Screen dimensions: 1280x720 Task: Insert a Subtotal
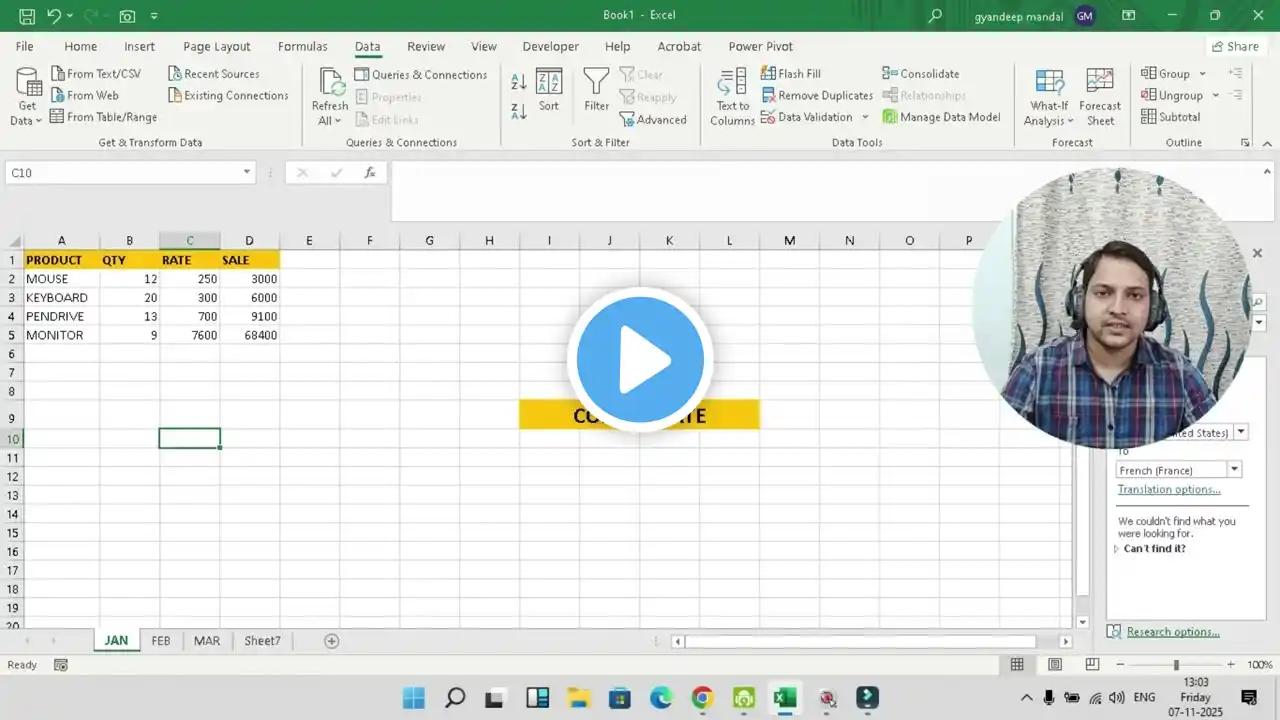(1171, 117)
